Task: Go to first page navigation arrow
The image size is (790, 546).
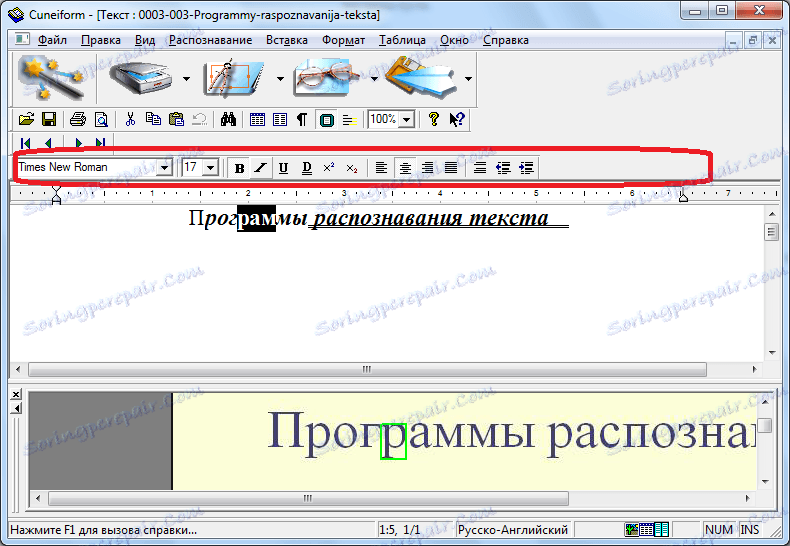Action: pos(25,143)
